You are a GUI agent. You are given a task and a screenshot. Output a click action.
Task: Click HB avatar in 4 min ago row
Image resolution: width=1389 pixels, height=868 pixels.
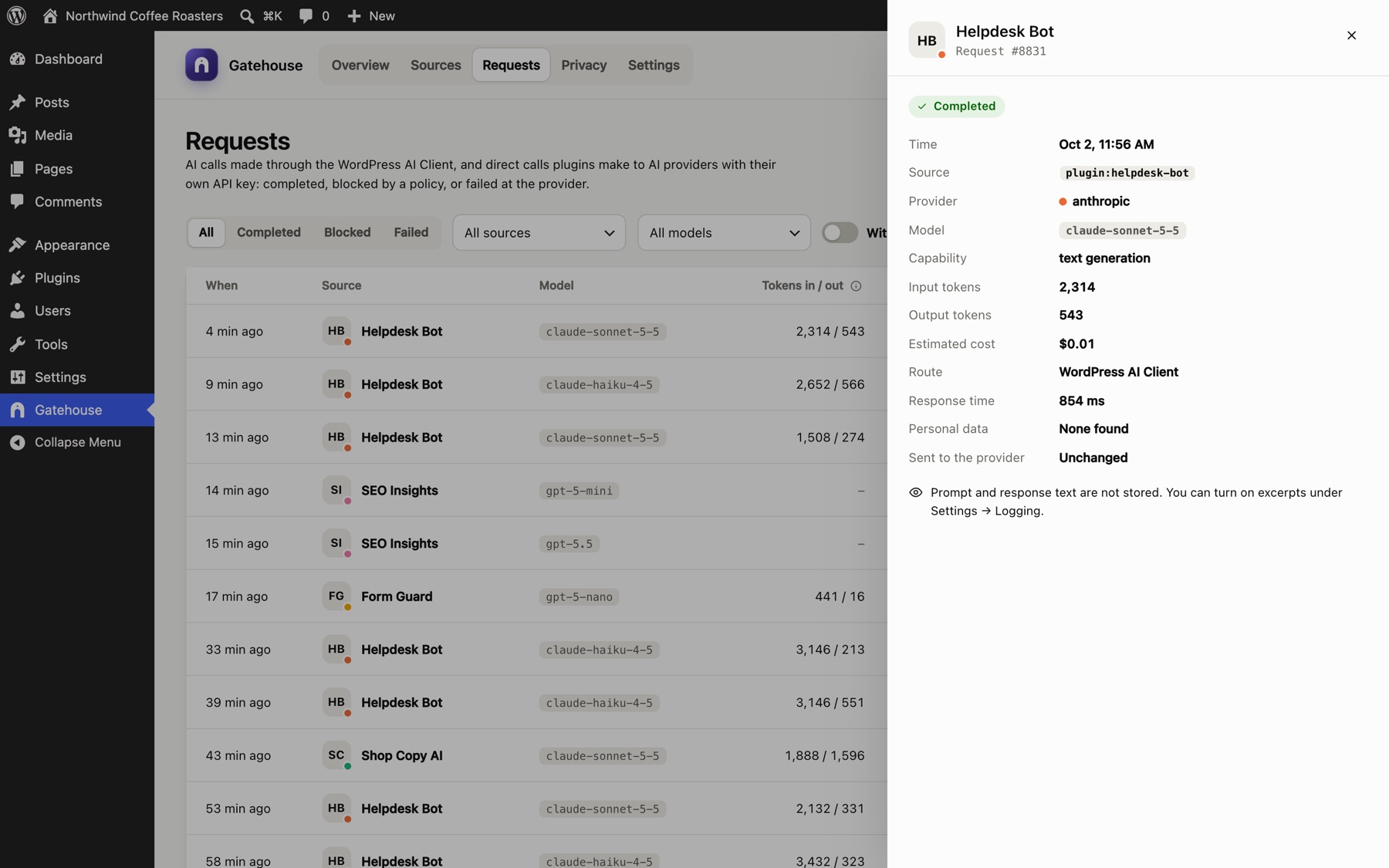pyautogui.click(x=336, y=331)
